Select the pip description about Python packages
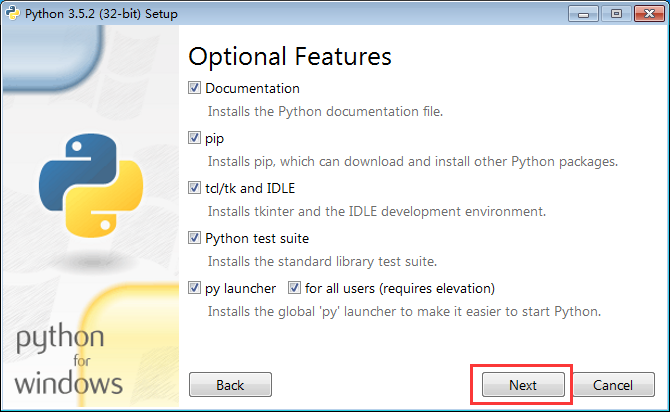The image size is (670, 412). [x=413, y=162]
